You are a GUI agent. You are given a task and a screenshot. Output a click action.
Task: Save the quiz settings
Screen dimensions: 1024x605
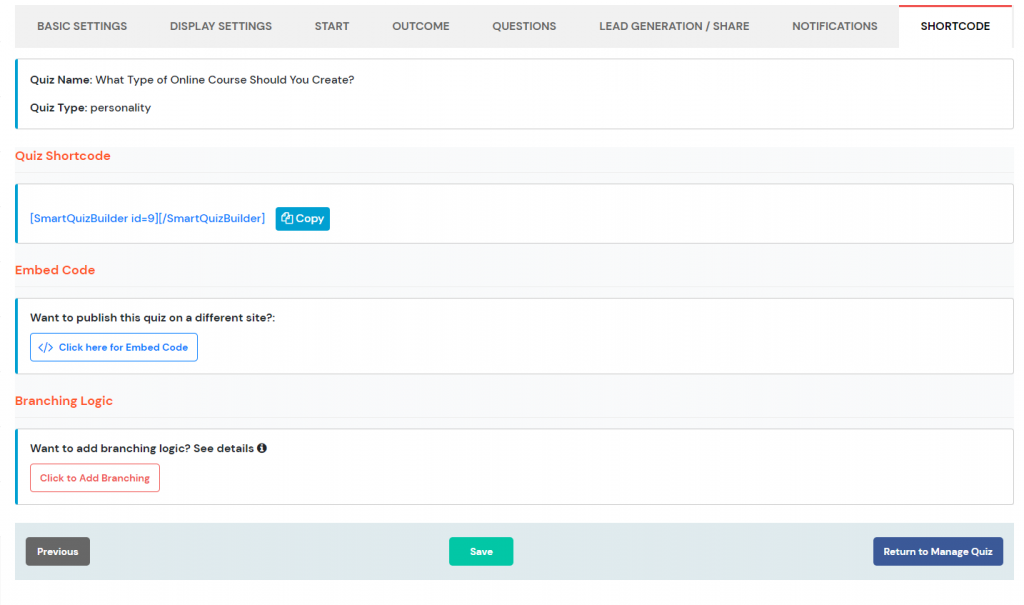point(480,551)
